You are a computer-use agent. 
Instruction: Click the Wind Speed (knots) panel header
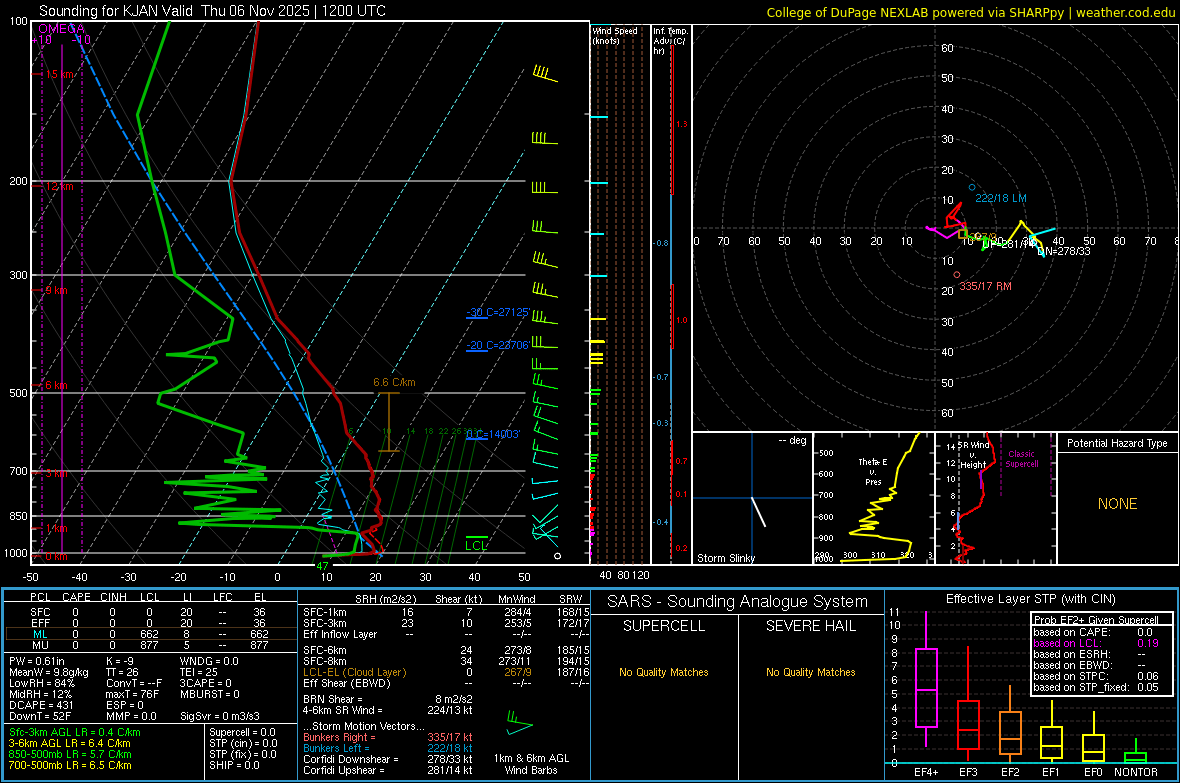point(615,35)
